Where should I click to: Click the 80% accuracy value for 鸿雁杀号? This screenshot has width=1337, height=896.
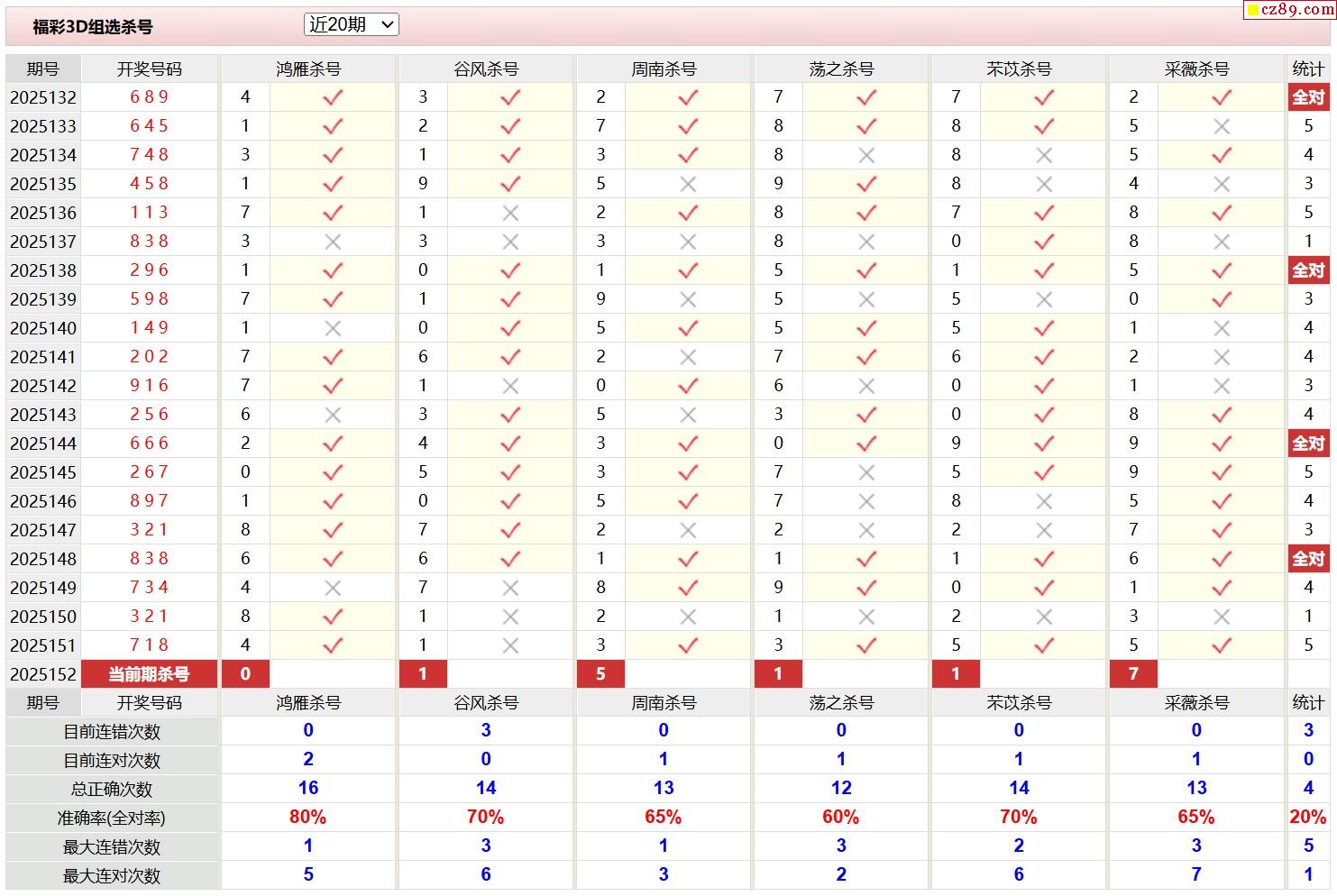307,818
